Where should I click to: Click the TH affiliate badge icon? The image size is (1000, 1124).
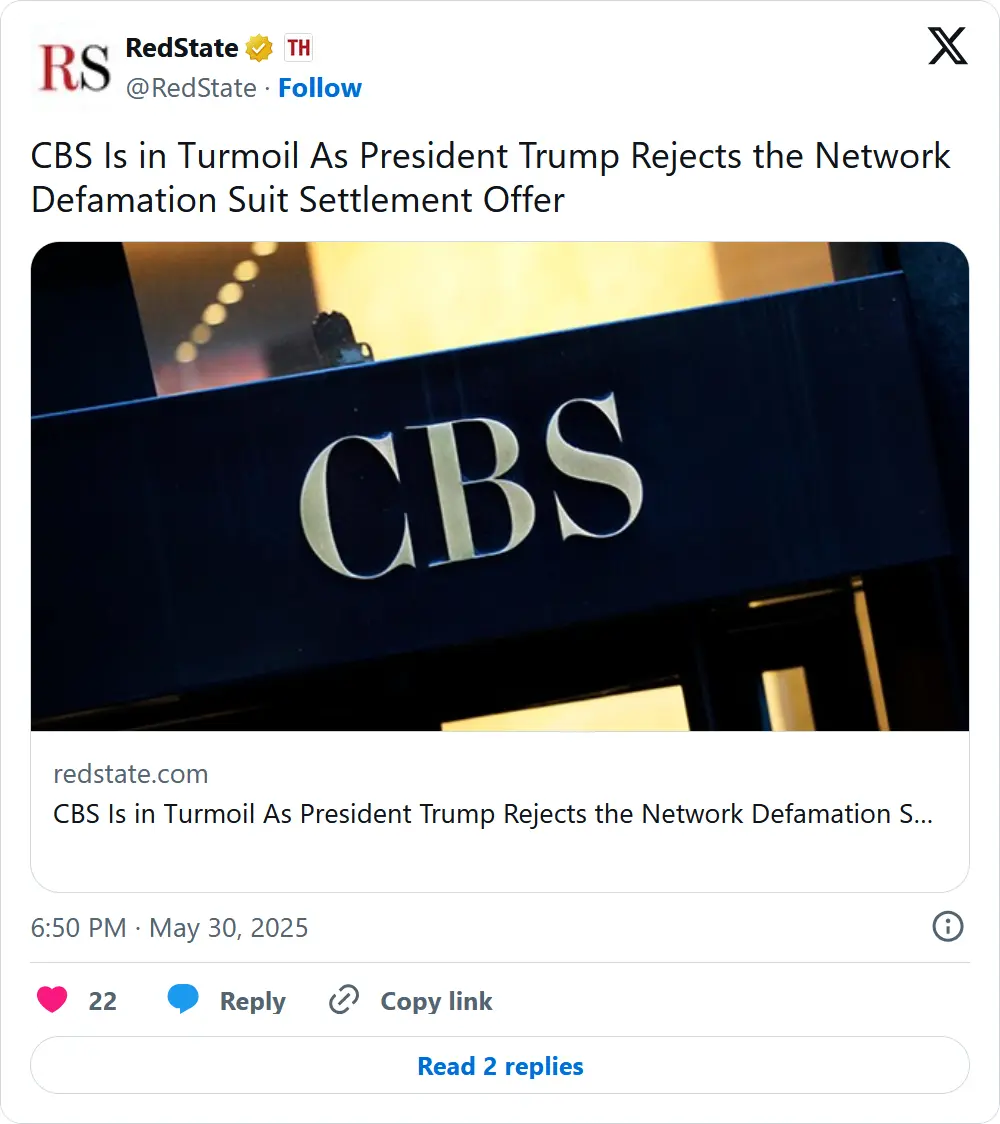coord(298,48)
